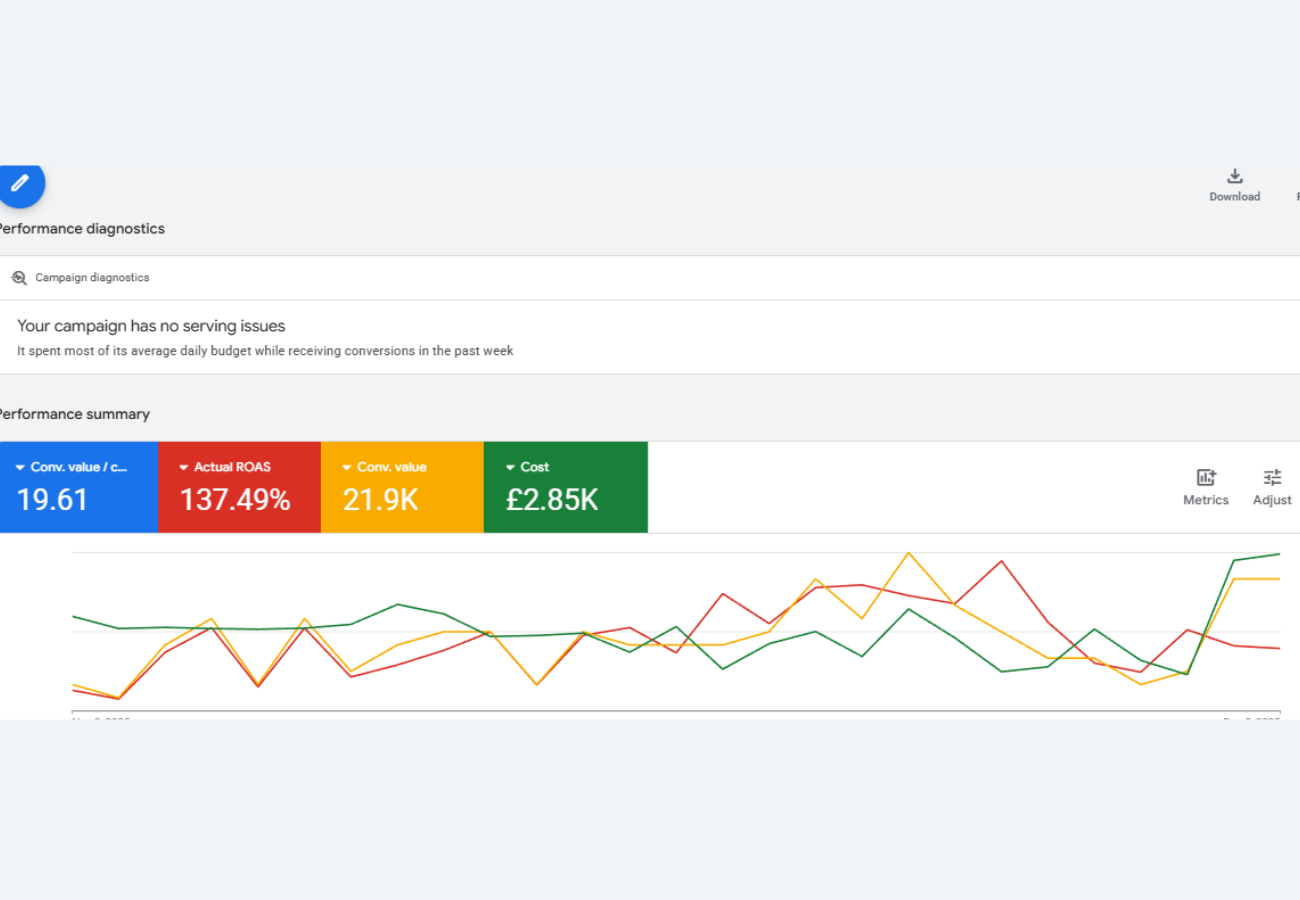Click the Download arrow icon
1300x900 pixels.
click(1234, 177)
